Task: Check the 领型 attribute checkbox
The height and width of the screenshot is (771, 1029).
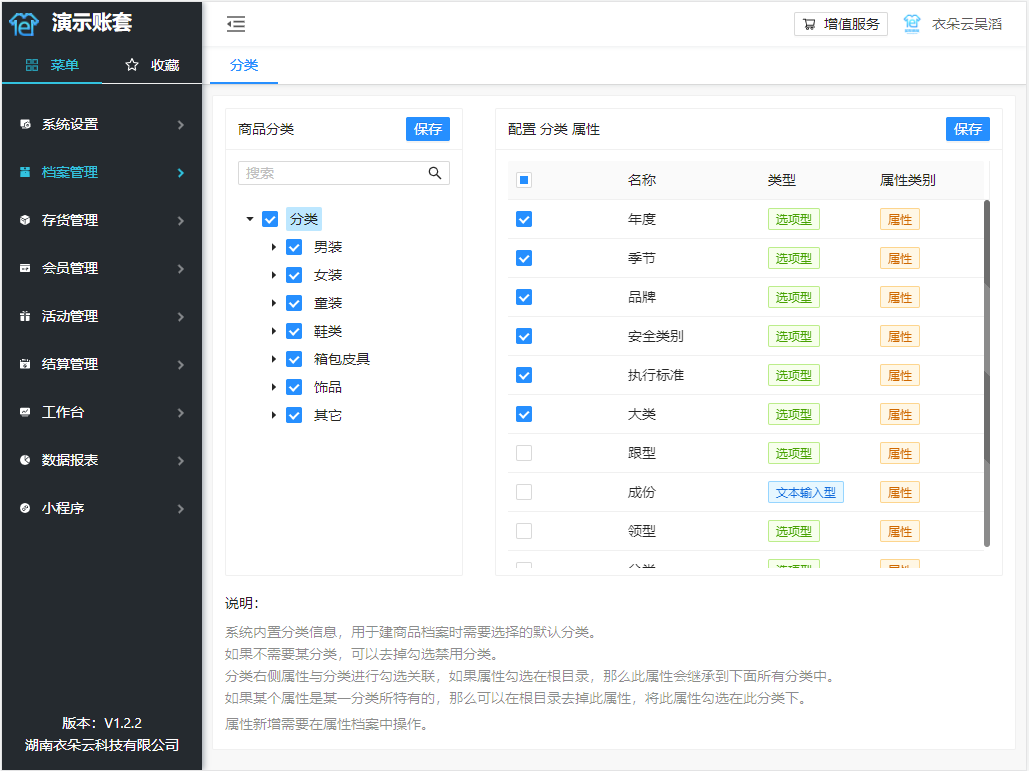Action: [524, 531]
